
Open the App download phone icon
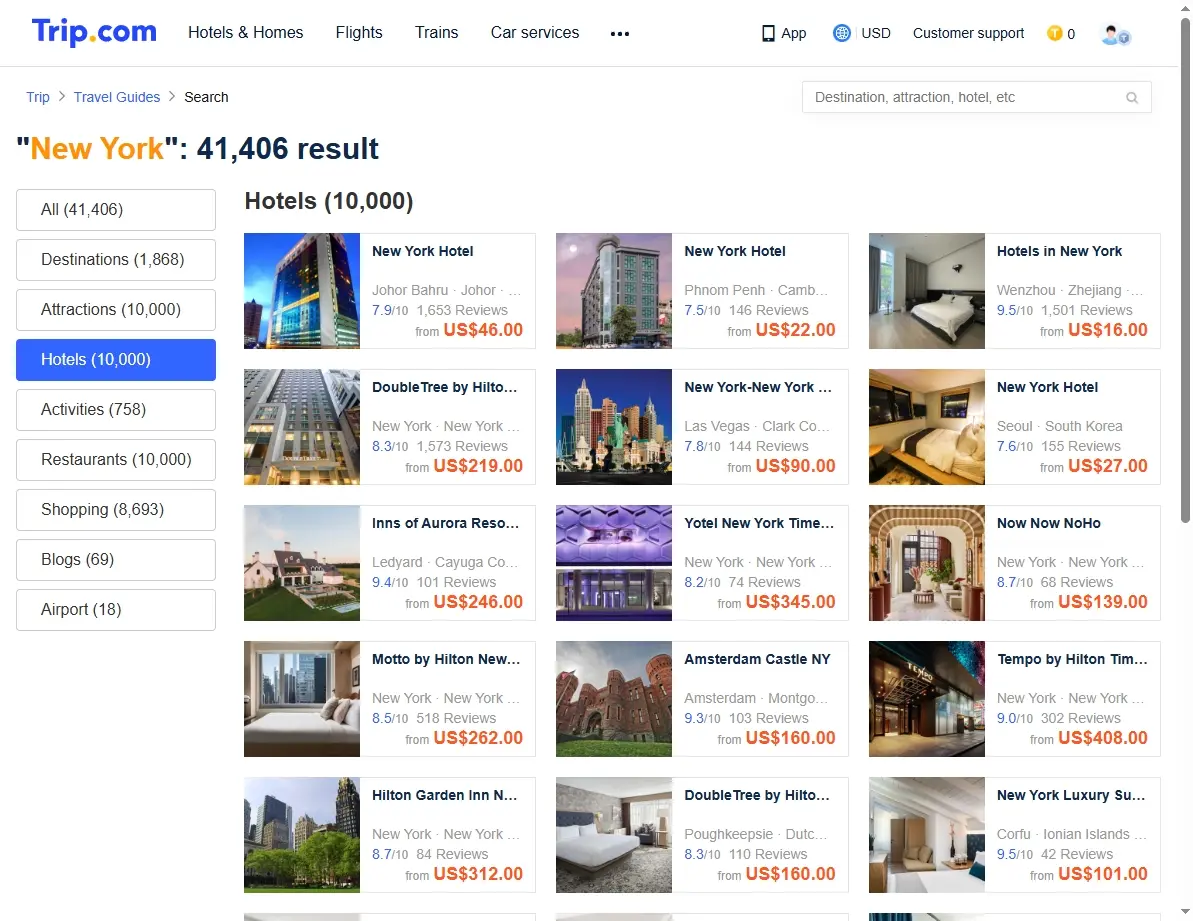pos(768,33)
